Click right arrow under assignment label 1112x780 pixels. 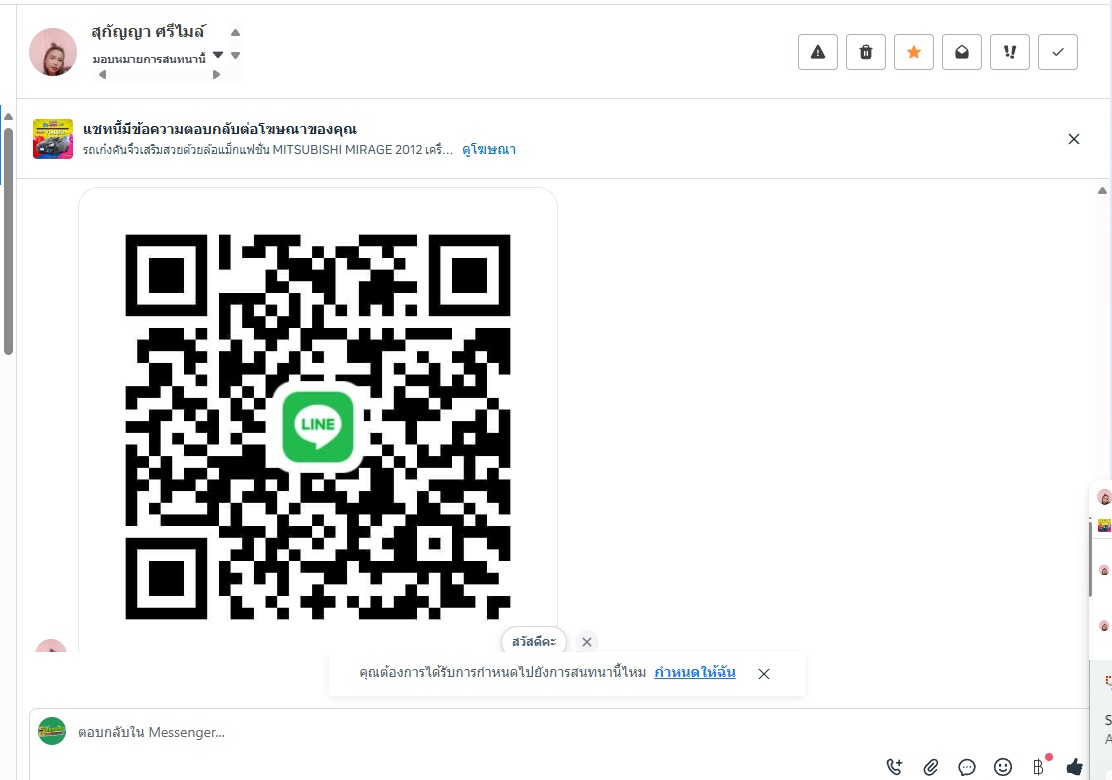tap(216, 74)
